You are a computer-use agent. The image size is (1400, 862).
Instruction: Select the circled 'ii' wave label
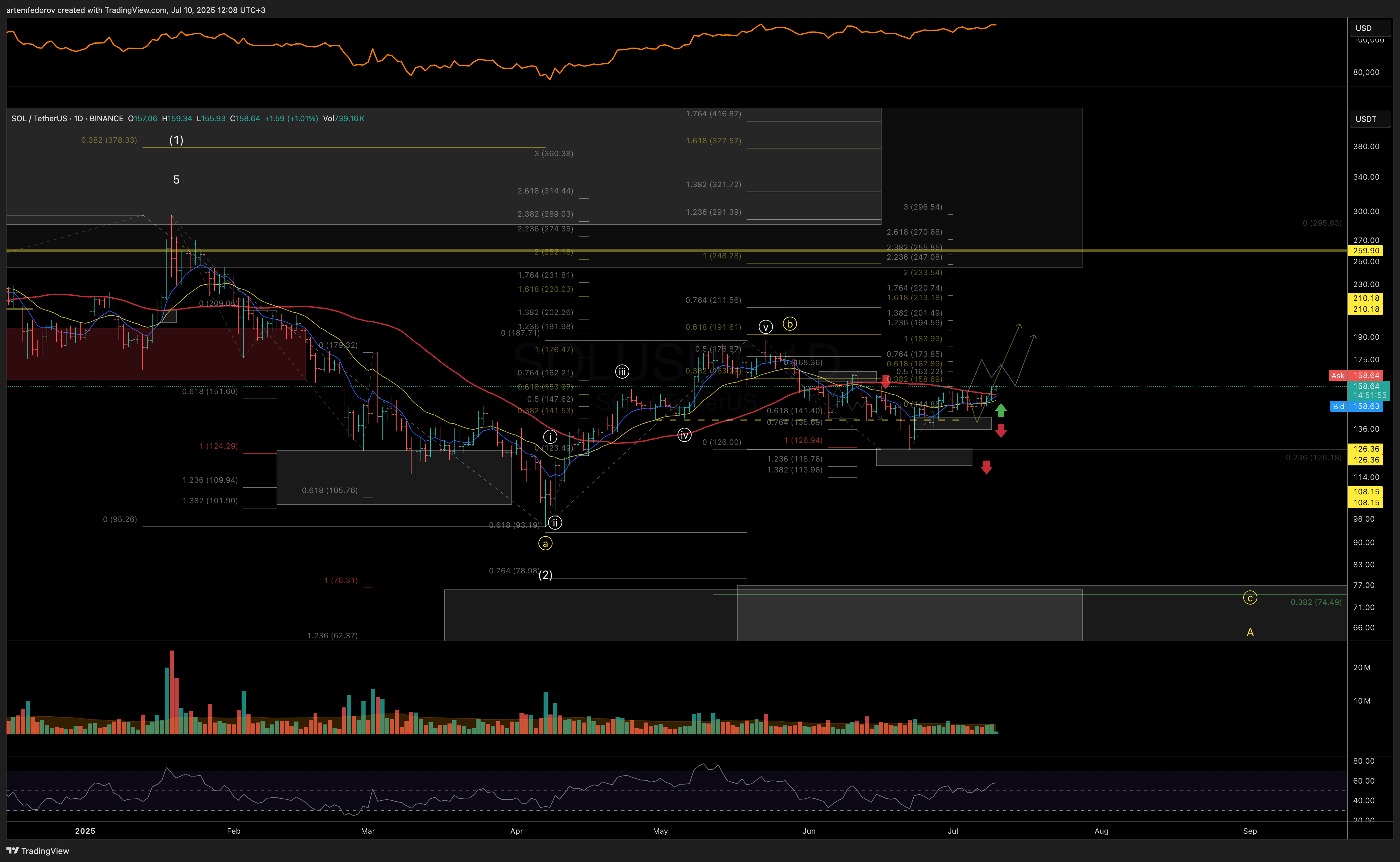coord(555,522)
